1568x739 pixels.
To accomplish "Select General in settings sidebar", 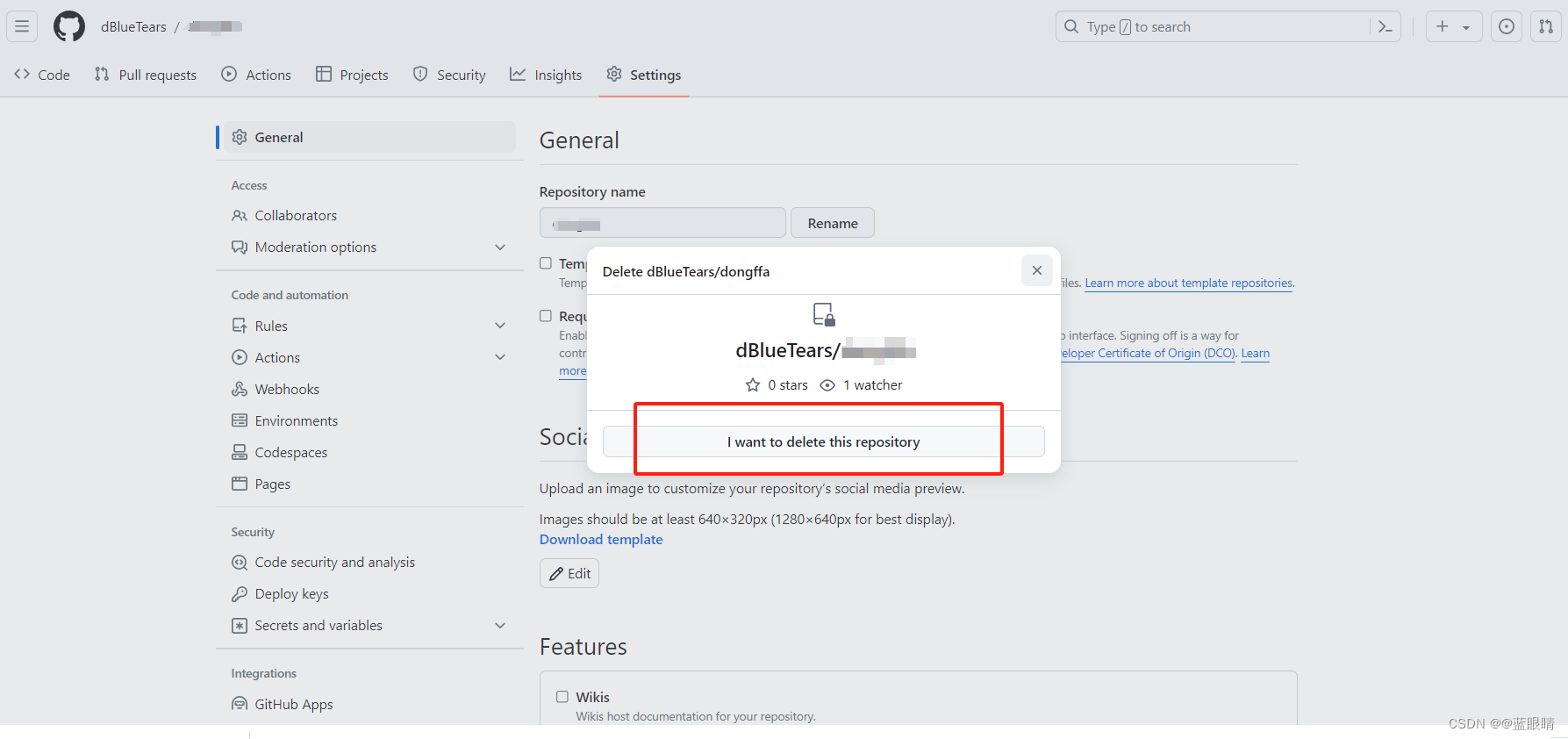I will click(x=369, y=137).
